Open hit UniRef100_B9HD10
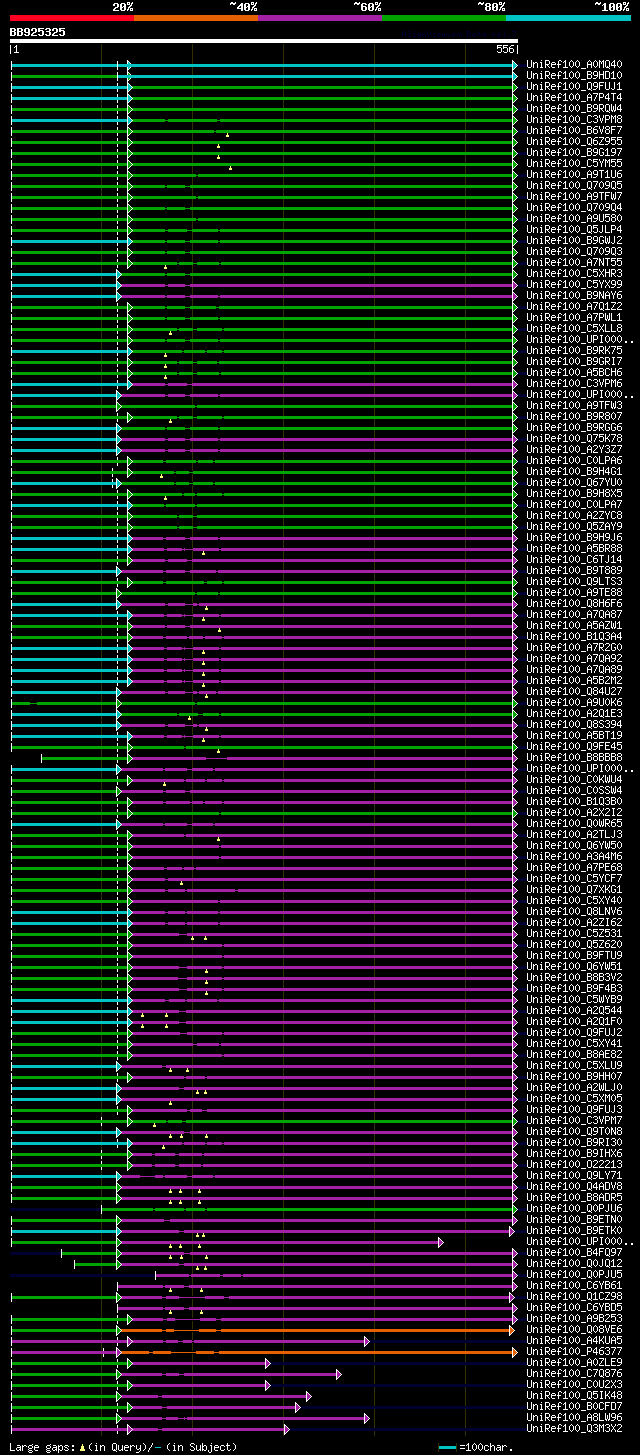The image size is (640, 1455). pos(574,75)
